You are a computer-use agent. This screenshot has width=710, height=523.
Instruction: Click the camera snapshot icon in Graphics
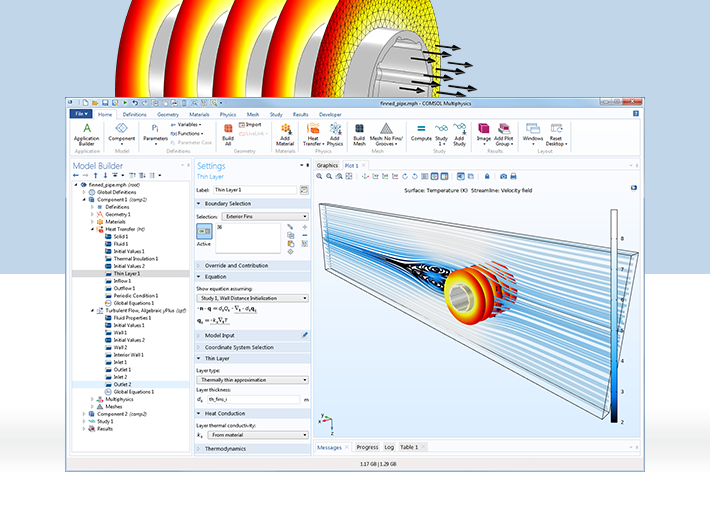tap(504, 176)
